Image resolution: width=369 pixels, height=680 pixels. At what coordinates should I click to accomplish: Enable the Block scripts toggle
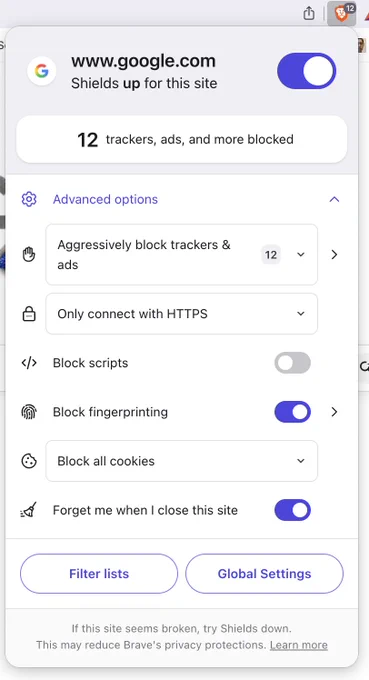point(293,363)
